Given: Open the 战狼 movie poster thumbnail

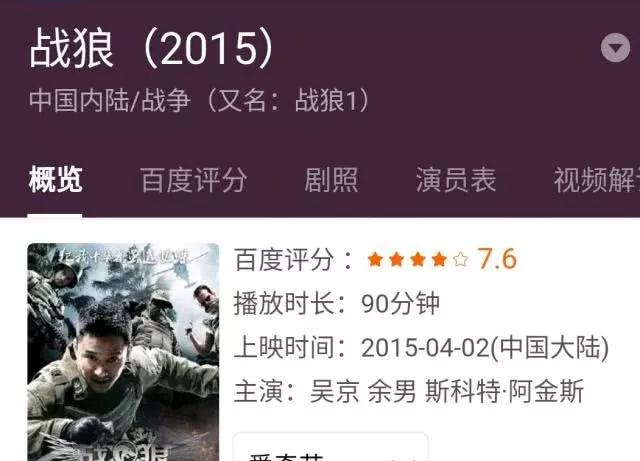Looking at the screenshot, I should coord(123,352).
